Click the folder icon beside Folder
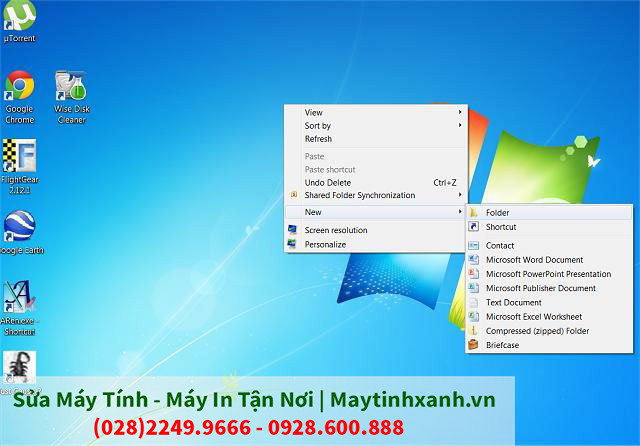Viewport: 640px width, 446px height. point(473,212)
